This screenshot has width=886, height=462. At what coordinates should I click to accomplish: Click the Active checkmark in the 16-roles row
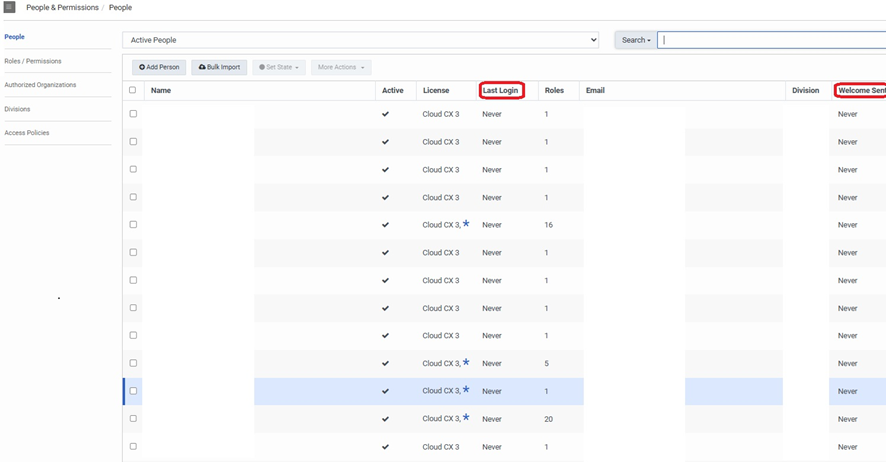[x=385, y=225]
